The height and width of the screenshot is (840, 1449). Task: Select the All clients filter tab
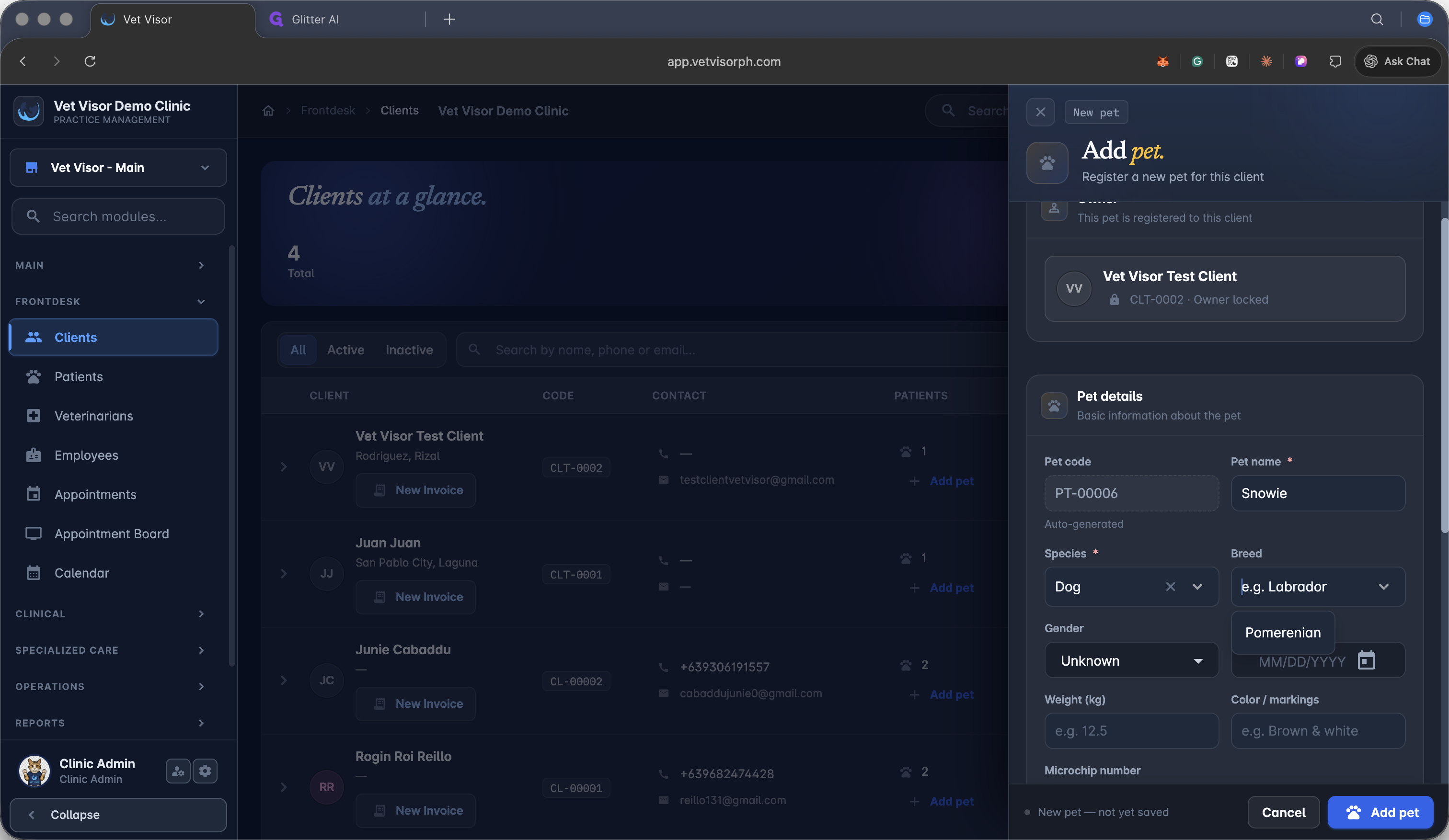[298, 350]
